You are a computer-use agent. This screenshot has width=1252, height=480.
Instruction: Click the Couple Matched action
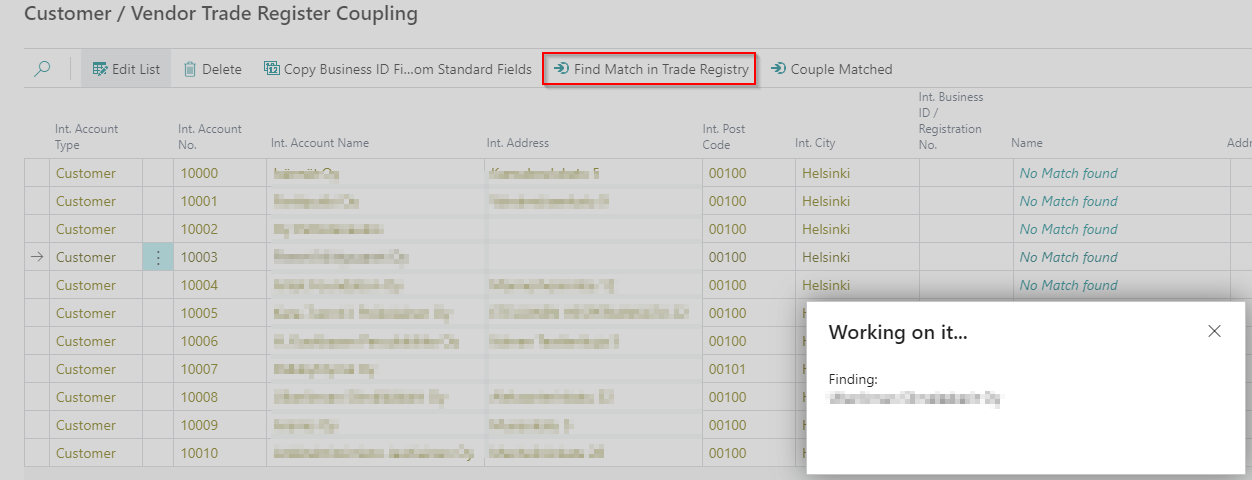831,69
